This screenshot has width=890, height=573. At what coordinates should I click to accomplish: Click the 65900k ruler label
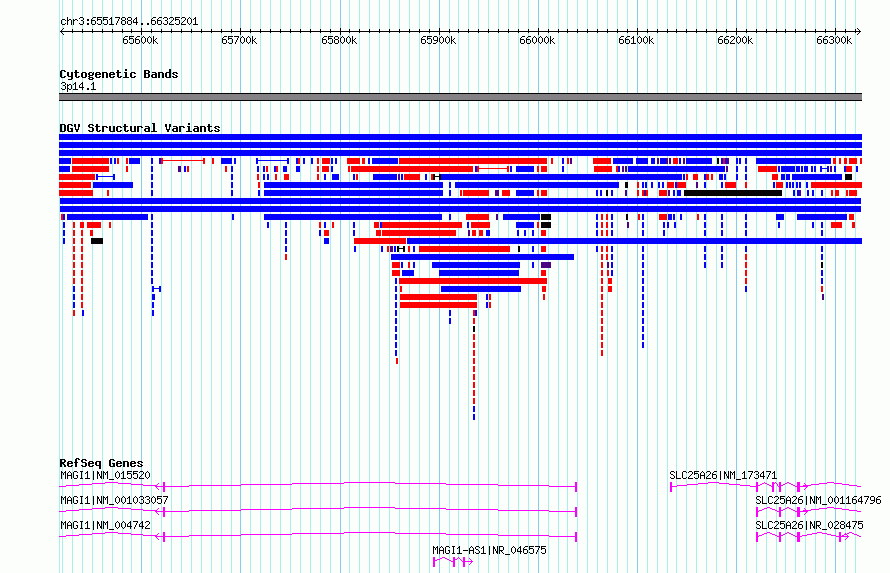(438, 40)
